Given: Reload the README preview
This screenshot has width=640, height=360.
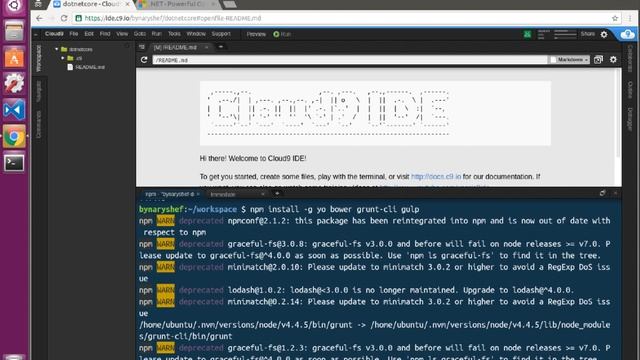Looking at the screenshot, I should click(144, 60).
